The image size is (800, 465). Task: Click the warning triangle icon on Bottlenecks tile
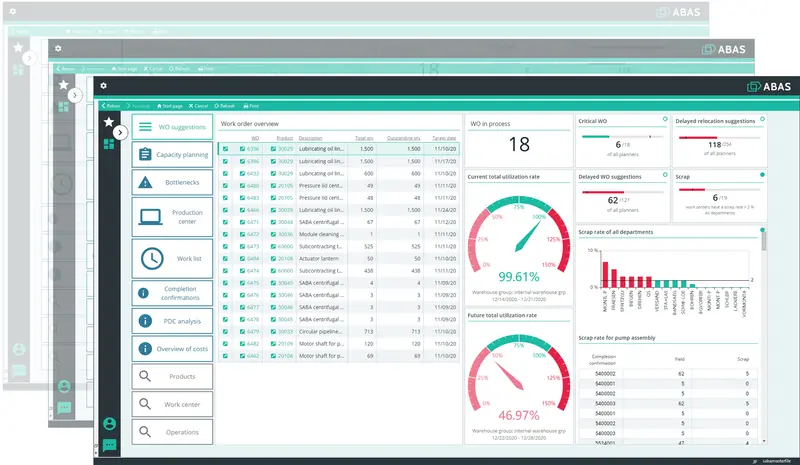click(x=145, y=182)
